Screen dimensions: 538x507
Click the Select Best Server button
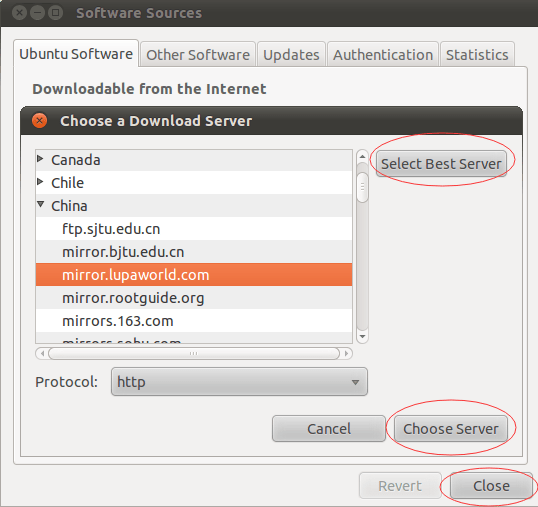(441, 164)
